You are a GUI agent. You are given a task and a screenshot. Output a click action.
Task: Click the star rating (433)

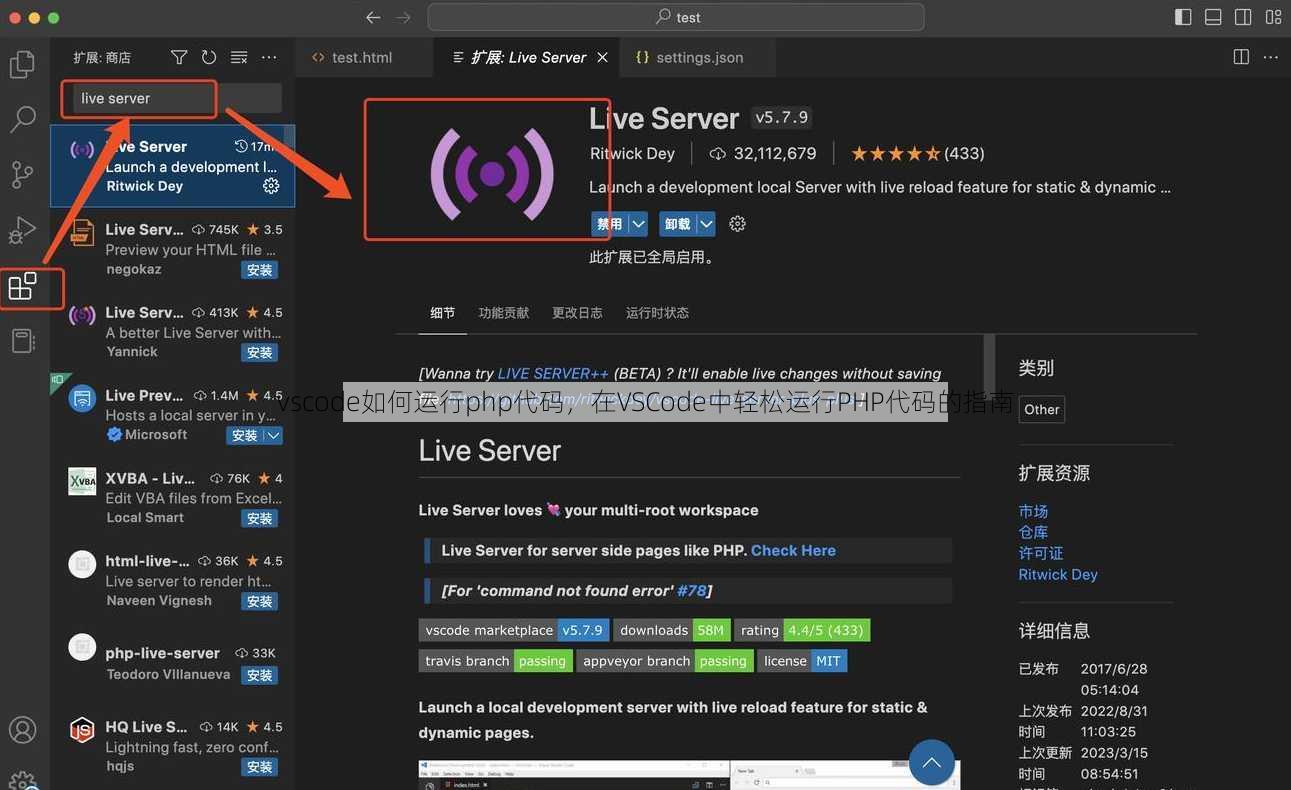coord(917,153)
